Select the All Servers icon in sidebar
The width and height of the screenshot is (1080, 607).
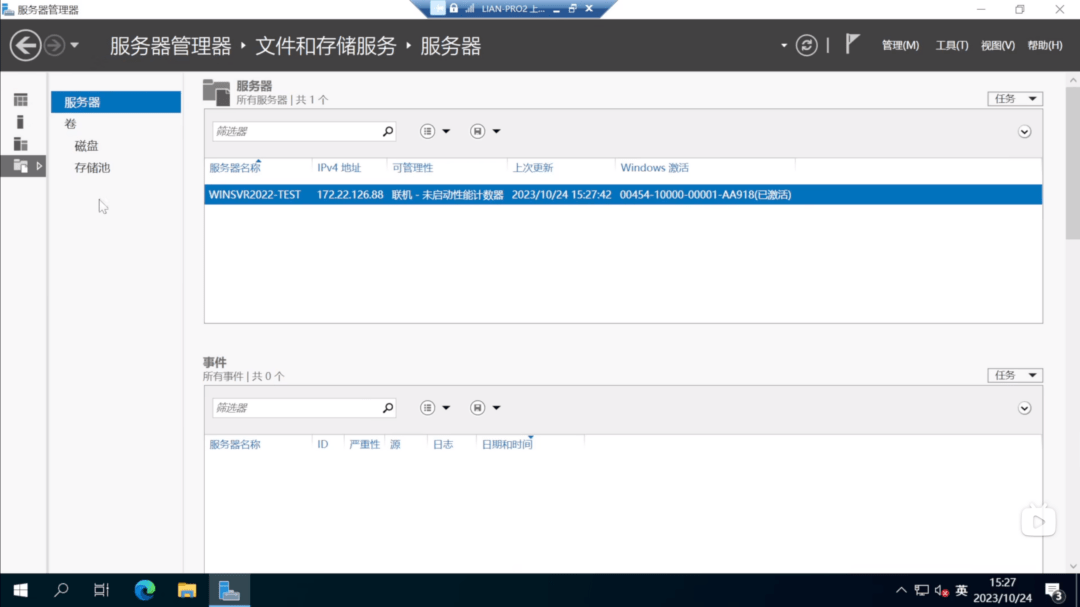point(21,144)
